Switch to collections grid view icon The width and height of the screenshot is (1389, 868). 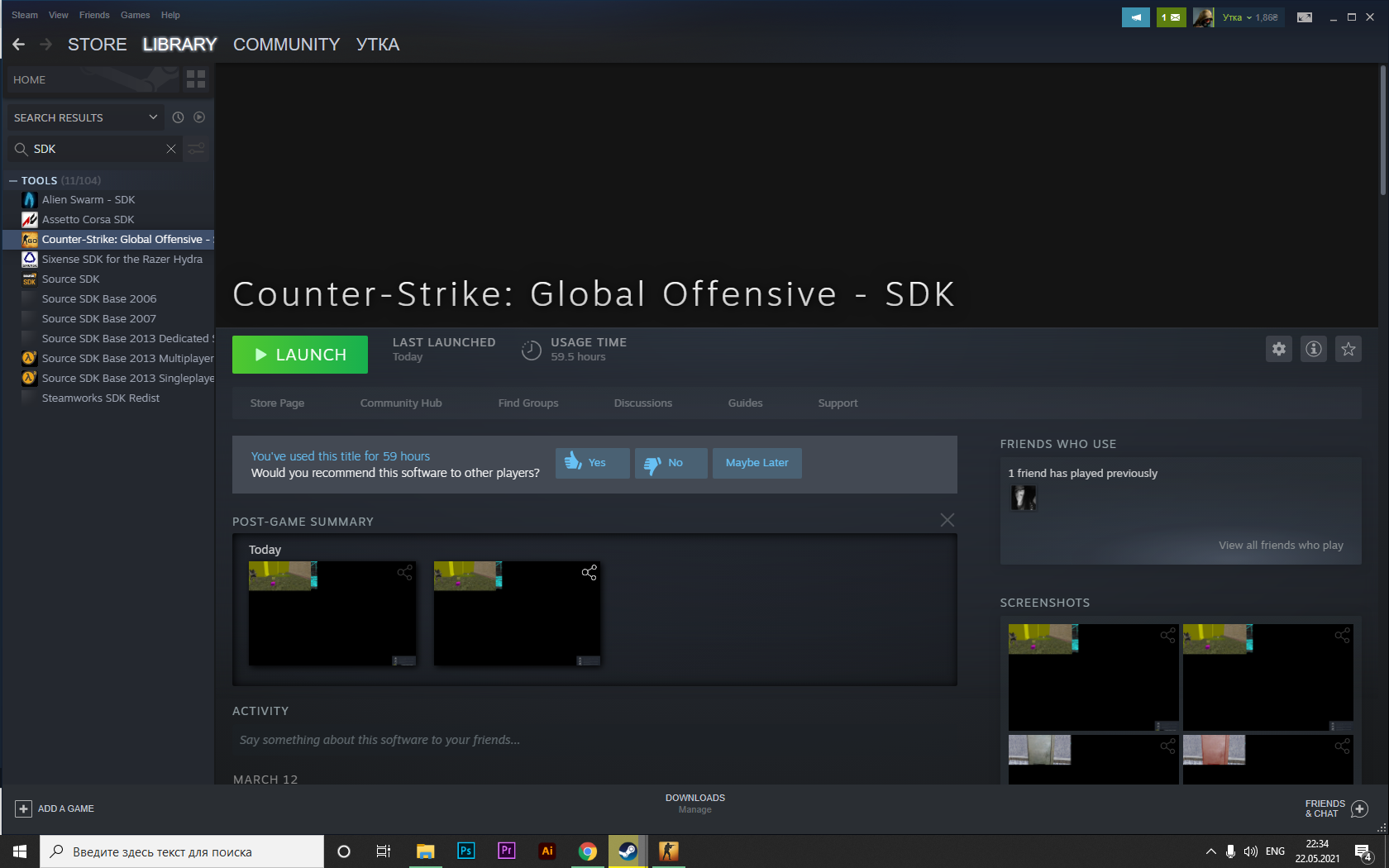click(196, 79)
